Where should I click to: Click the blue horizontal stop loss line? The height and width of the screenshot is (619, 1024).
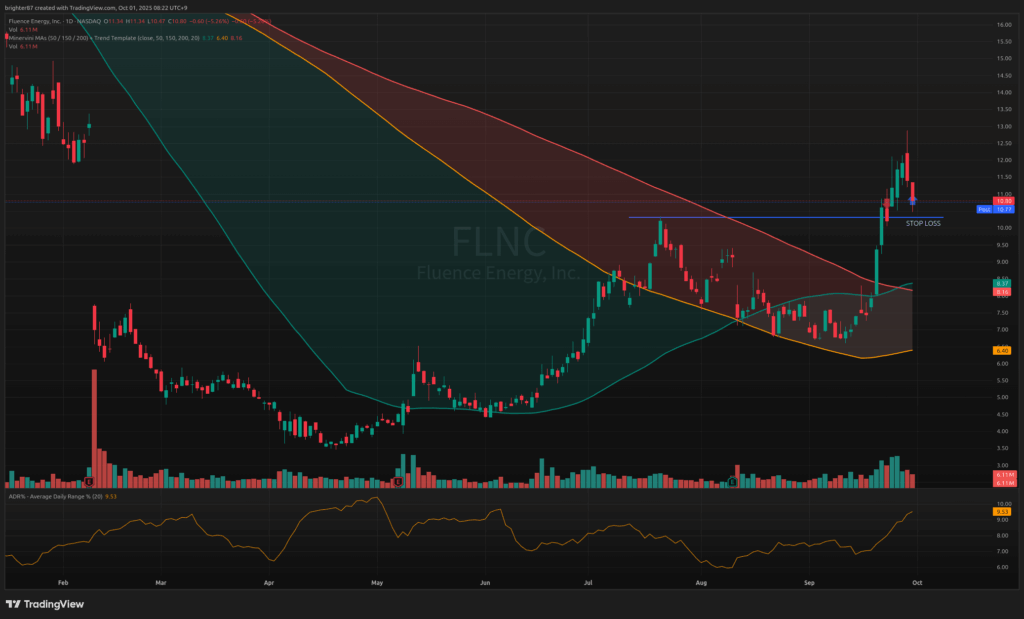click(x=780, y=217)
